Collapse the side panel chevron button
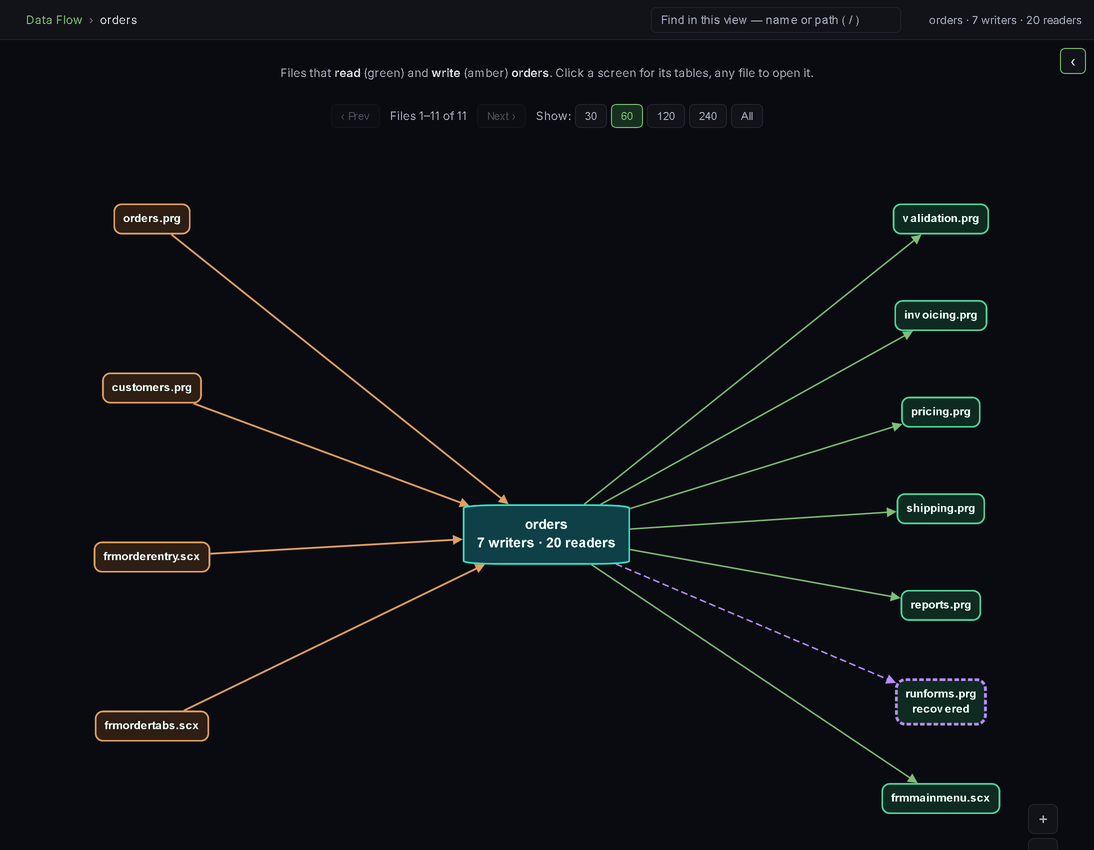This screenshot has height=850, width=1094. point(1072,61)
